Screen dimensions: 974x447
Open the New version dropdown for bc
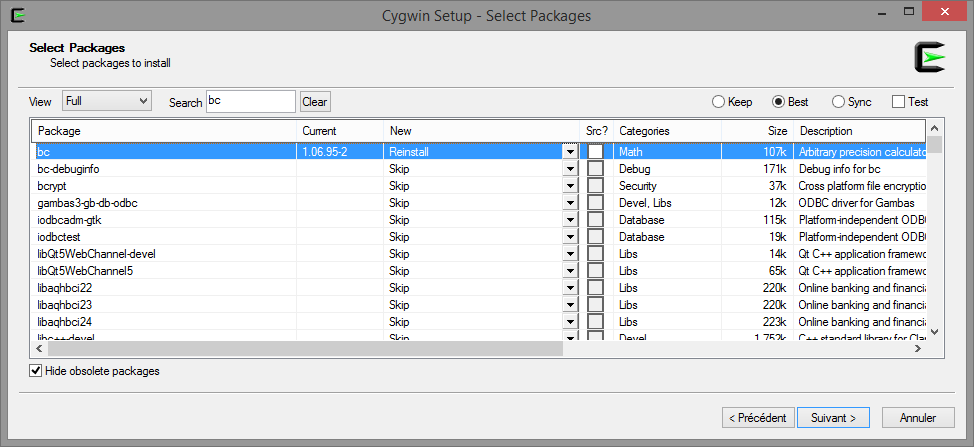tap(570, 151)
